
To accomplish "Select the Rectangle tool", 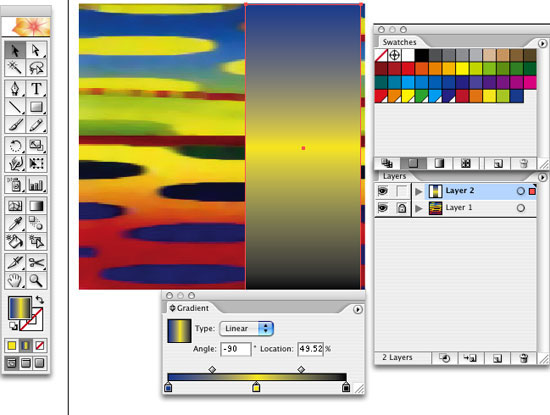I will tap(36, 107).
